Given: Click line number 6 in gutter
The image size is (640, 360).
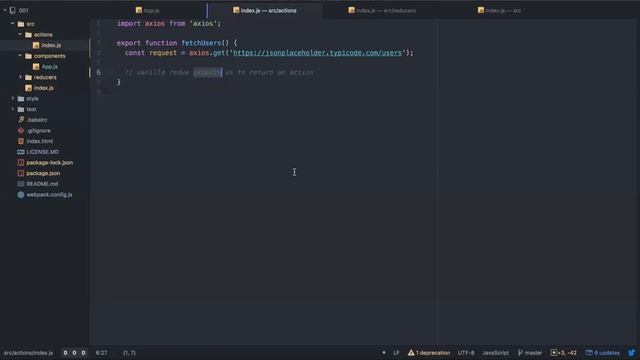Looking at the screenshot, I should pyautogui.click(x=98, y=72).
